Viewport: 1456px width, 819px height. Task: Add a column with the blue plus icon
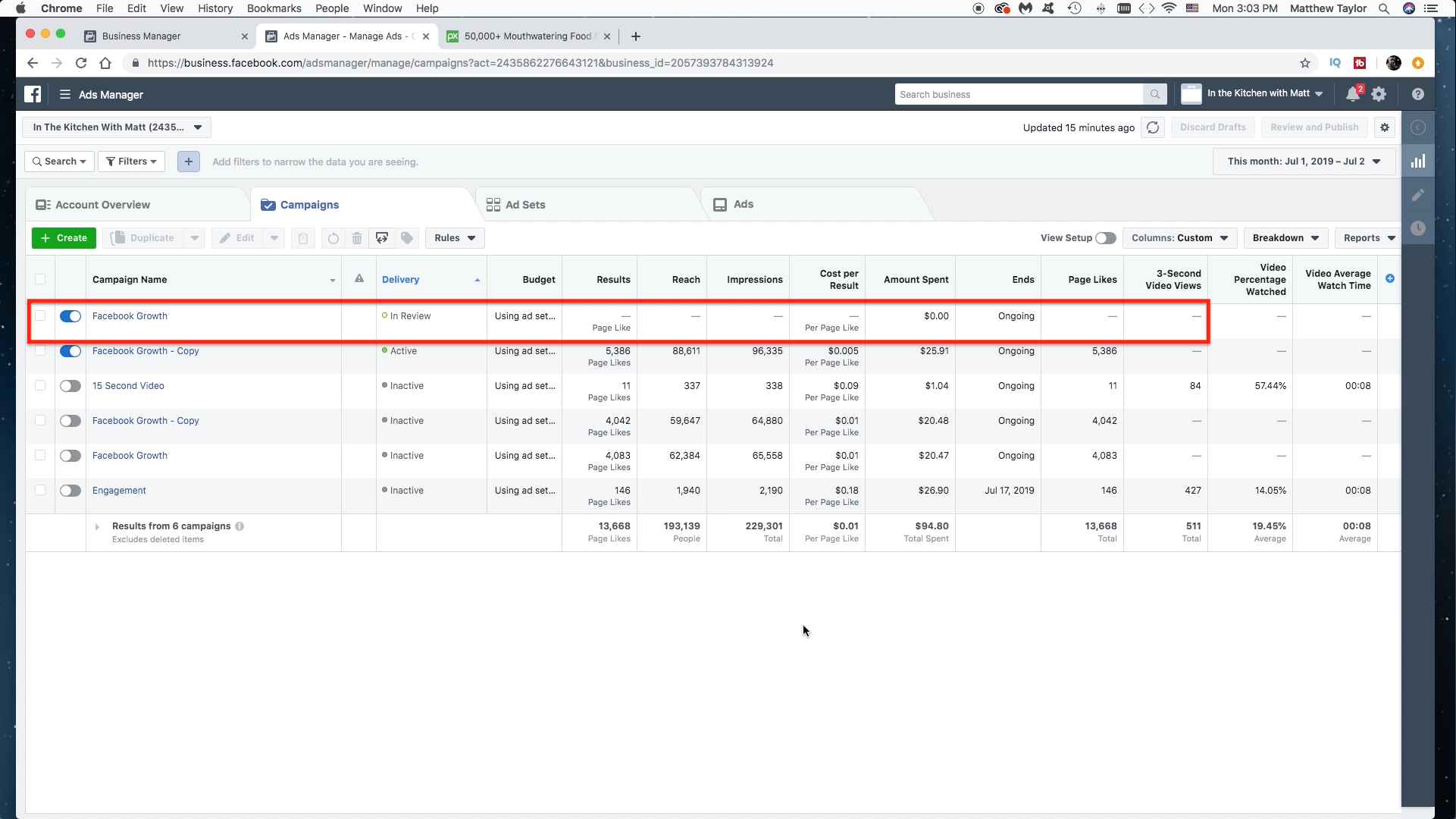point(1390,278)
